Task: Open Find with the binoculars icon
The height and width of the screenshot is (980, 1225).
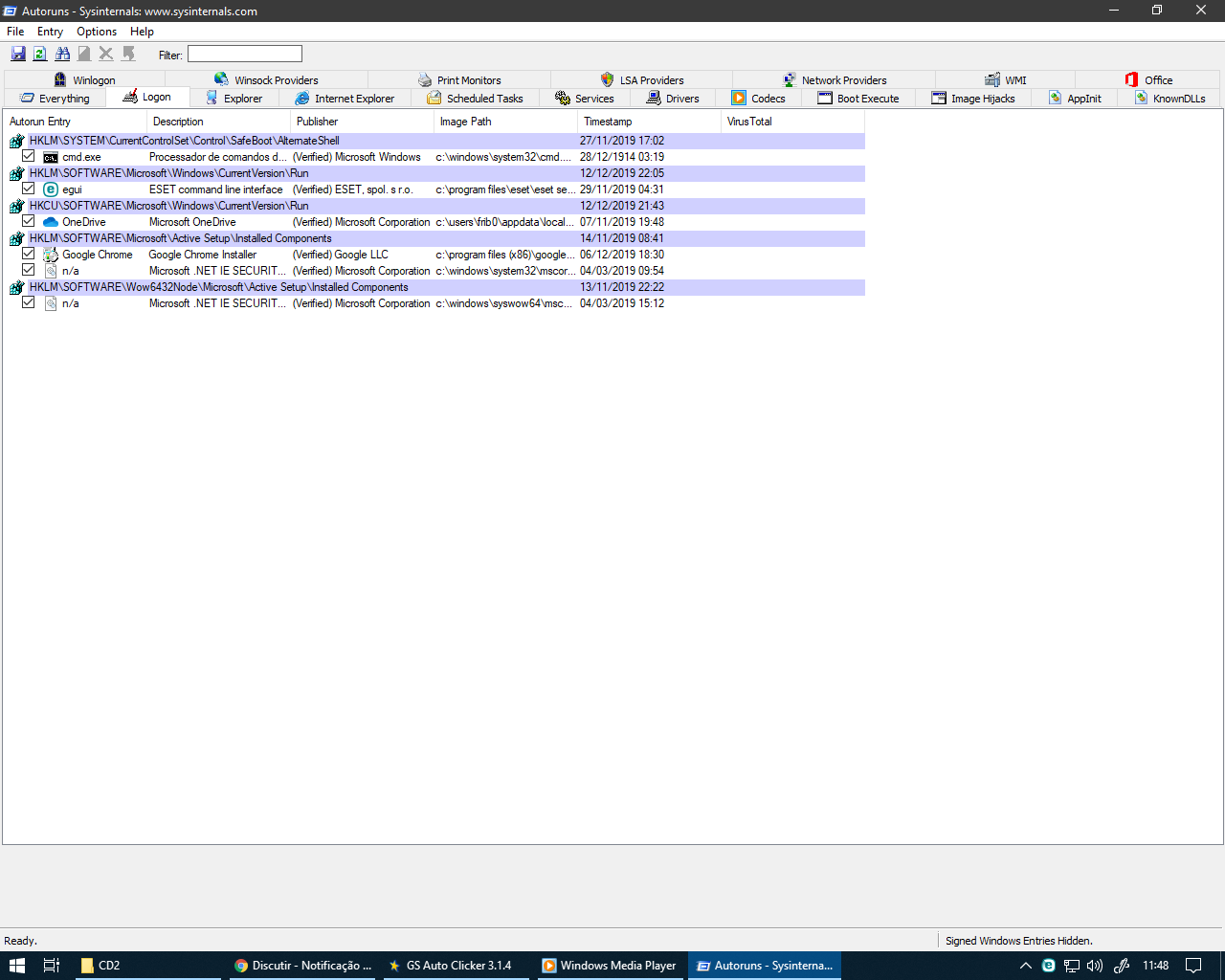Action: [x=62, y=55]
